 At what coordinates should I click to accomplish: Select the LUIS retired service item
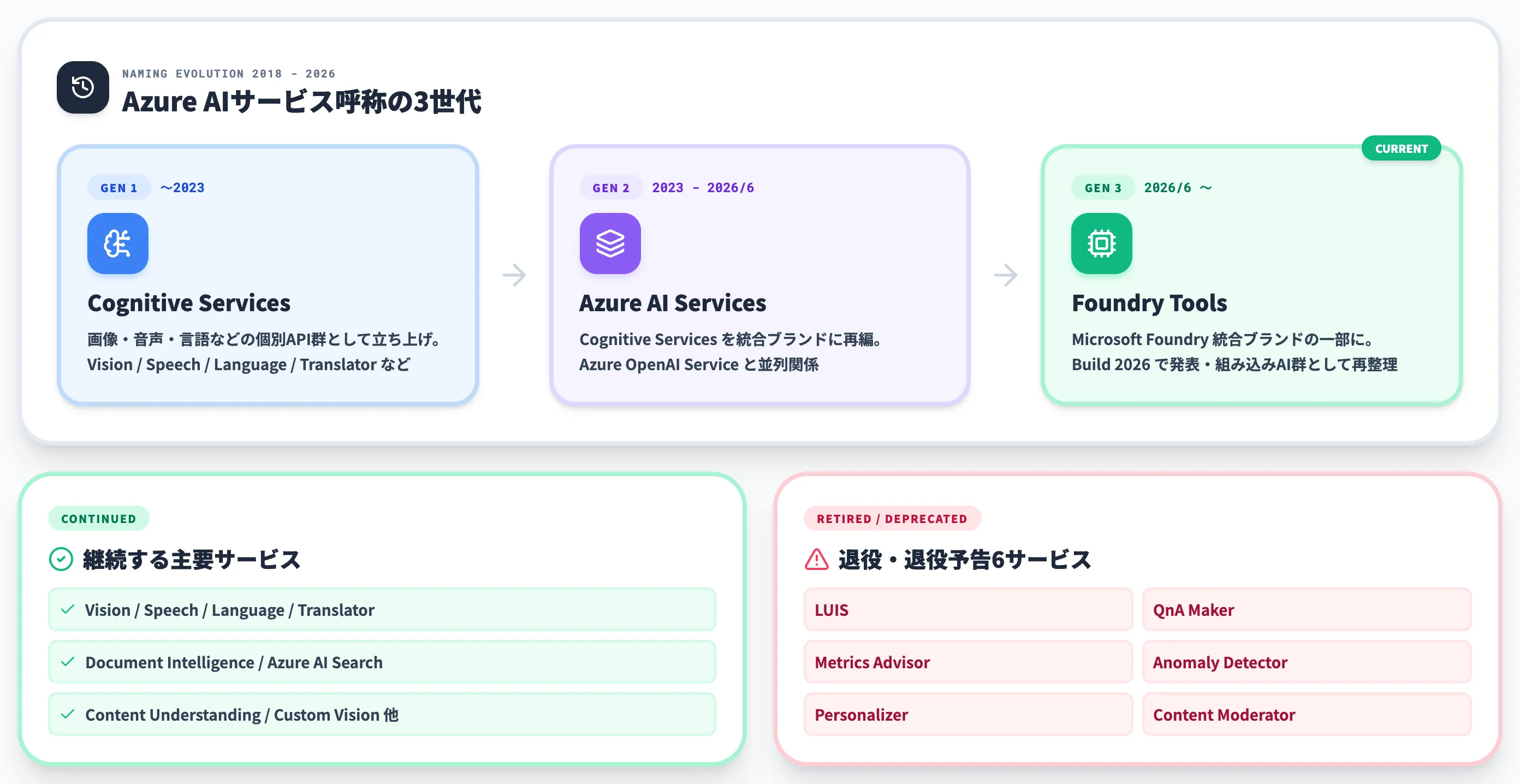pos(969,609)
